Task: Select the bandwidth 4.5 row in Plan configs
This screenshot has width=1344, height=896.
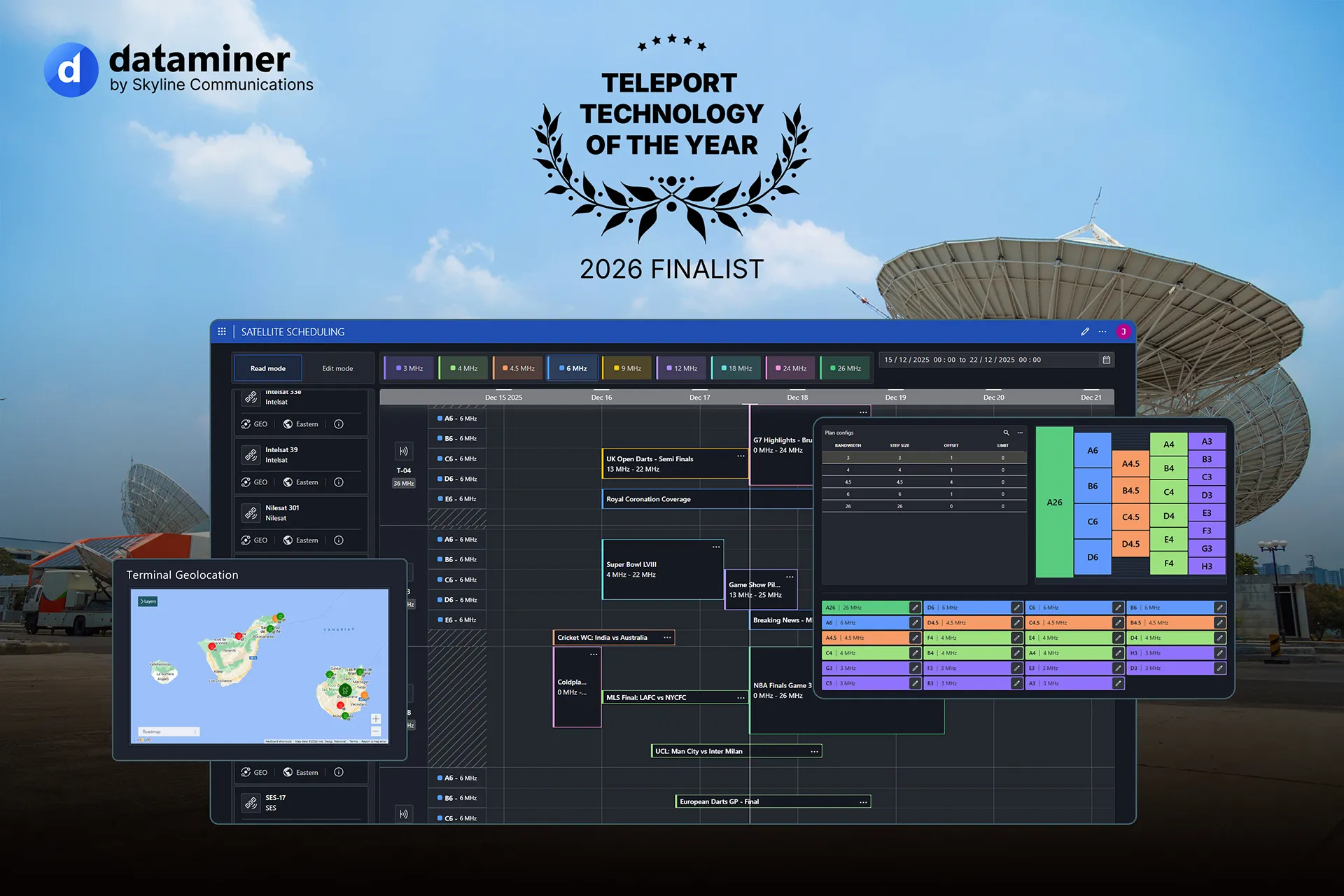Action: [x=924, y=482]
